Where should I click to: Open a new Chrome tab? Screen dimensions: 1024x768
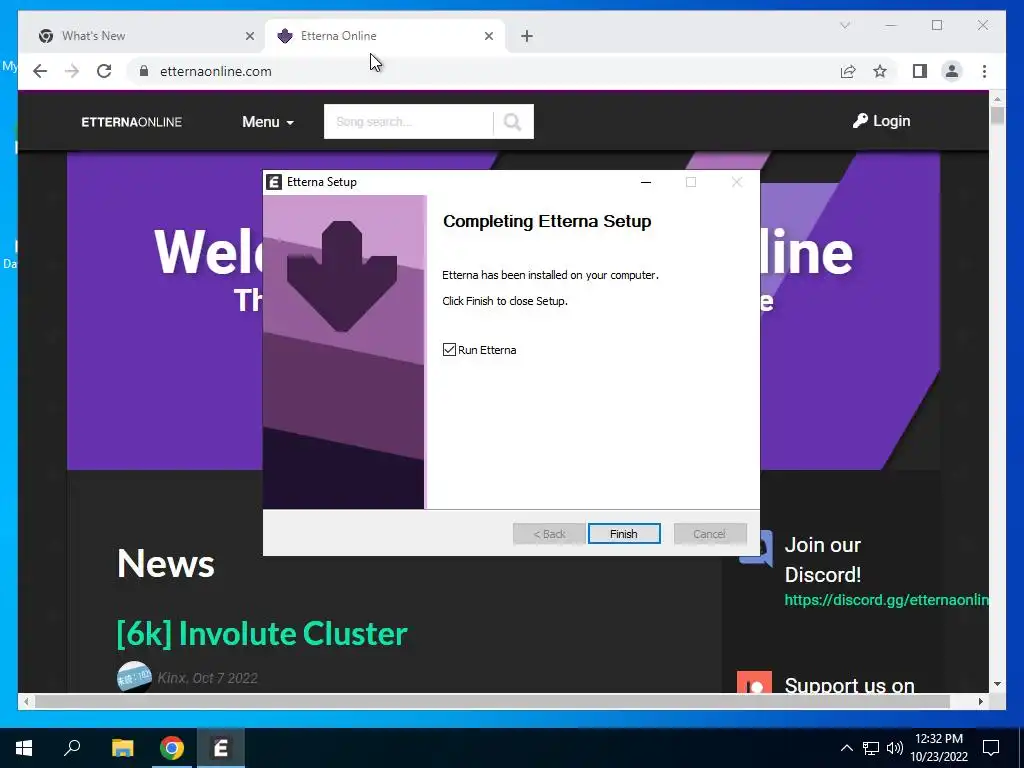pyautogui.click(x=527, y=36)
